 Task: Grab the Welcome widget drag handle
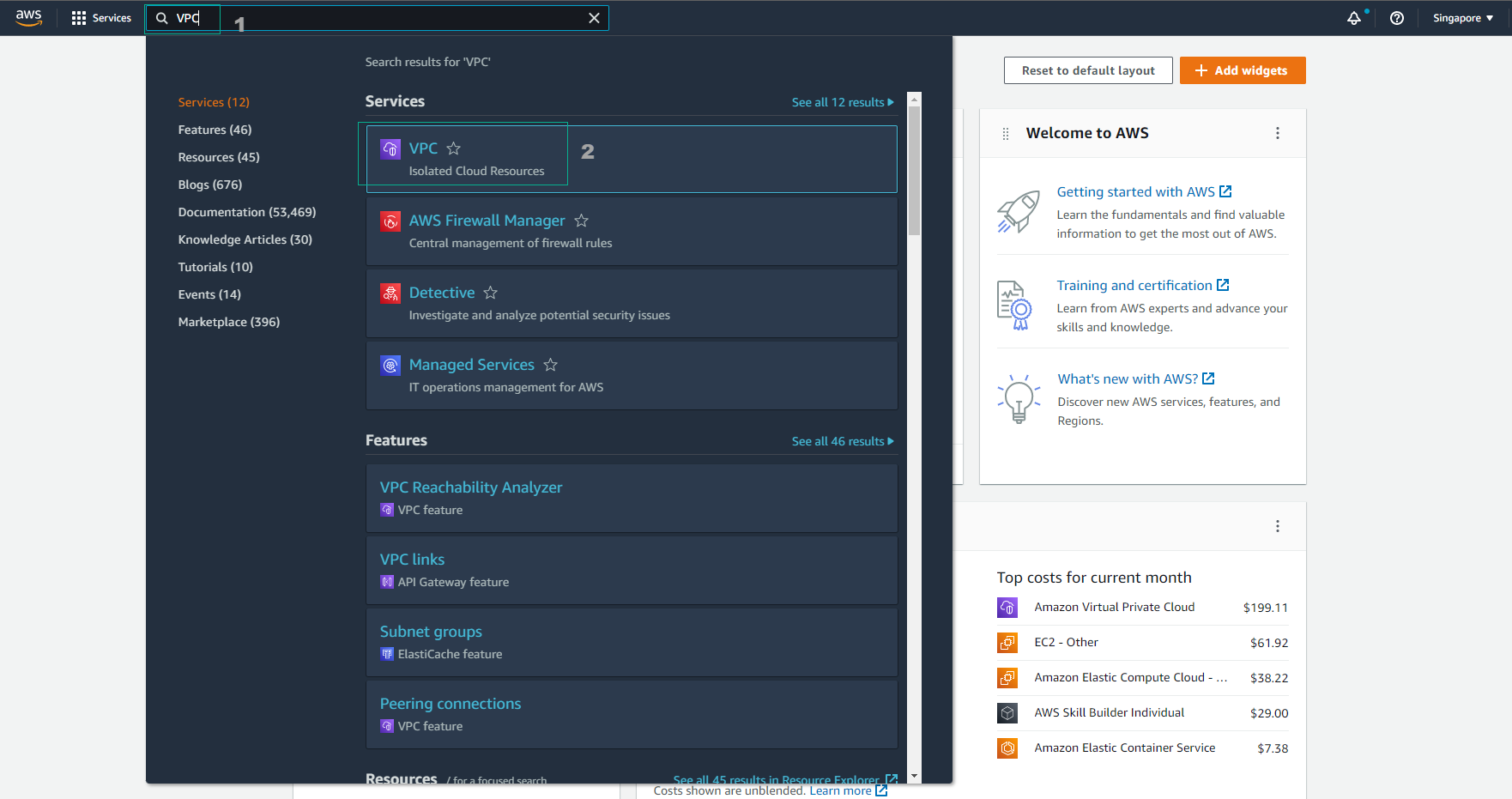1006,134
